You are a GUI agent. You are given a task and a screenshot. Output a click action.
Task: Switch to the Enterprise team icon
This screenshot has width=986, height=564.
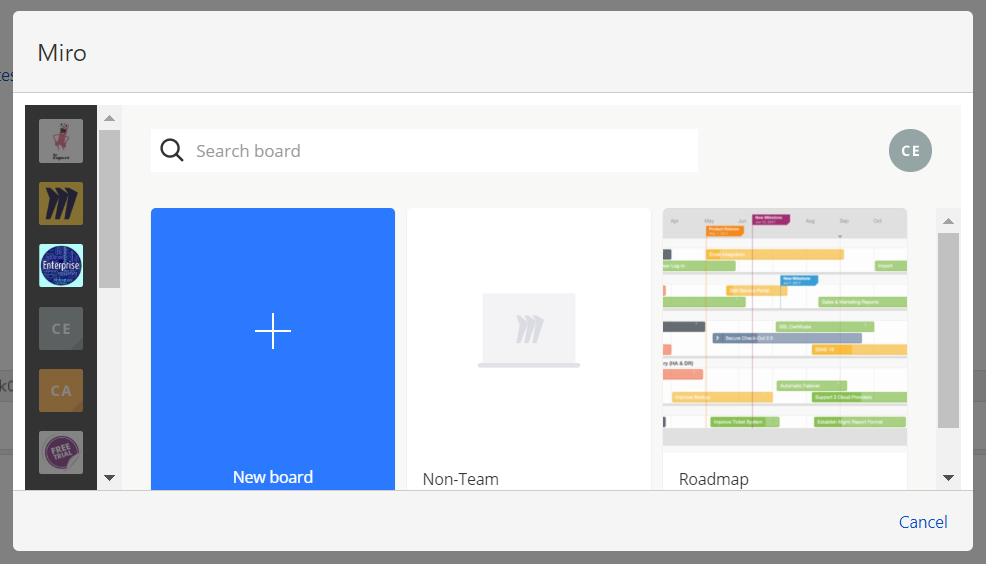[61, 266]
